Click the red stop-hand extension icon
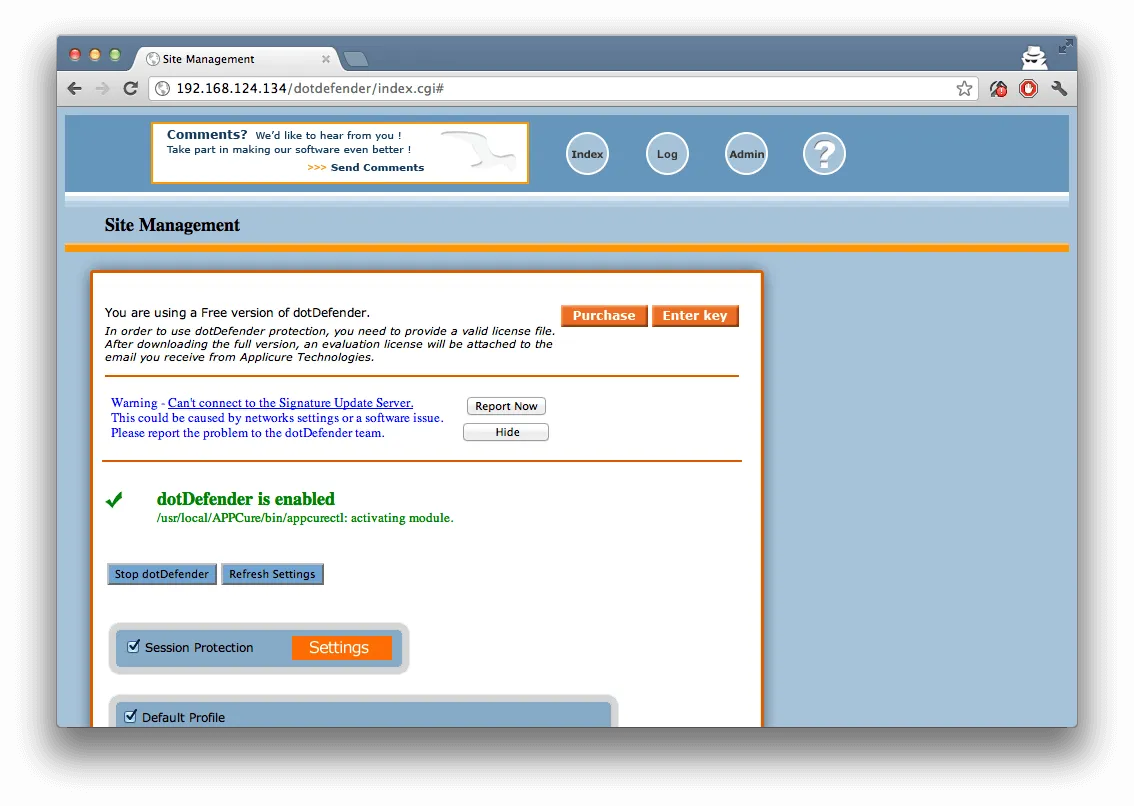The height and width of the screenshot is (806, 1134). (1029, 89)
